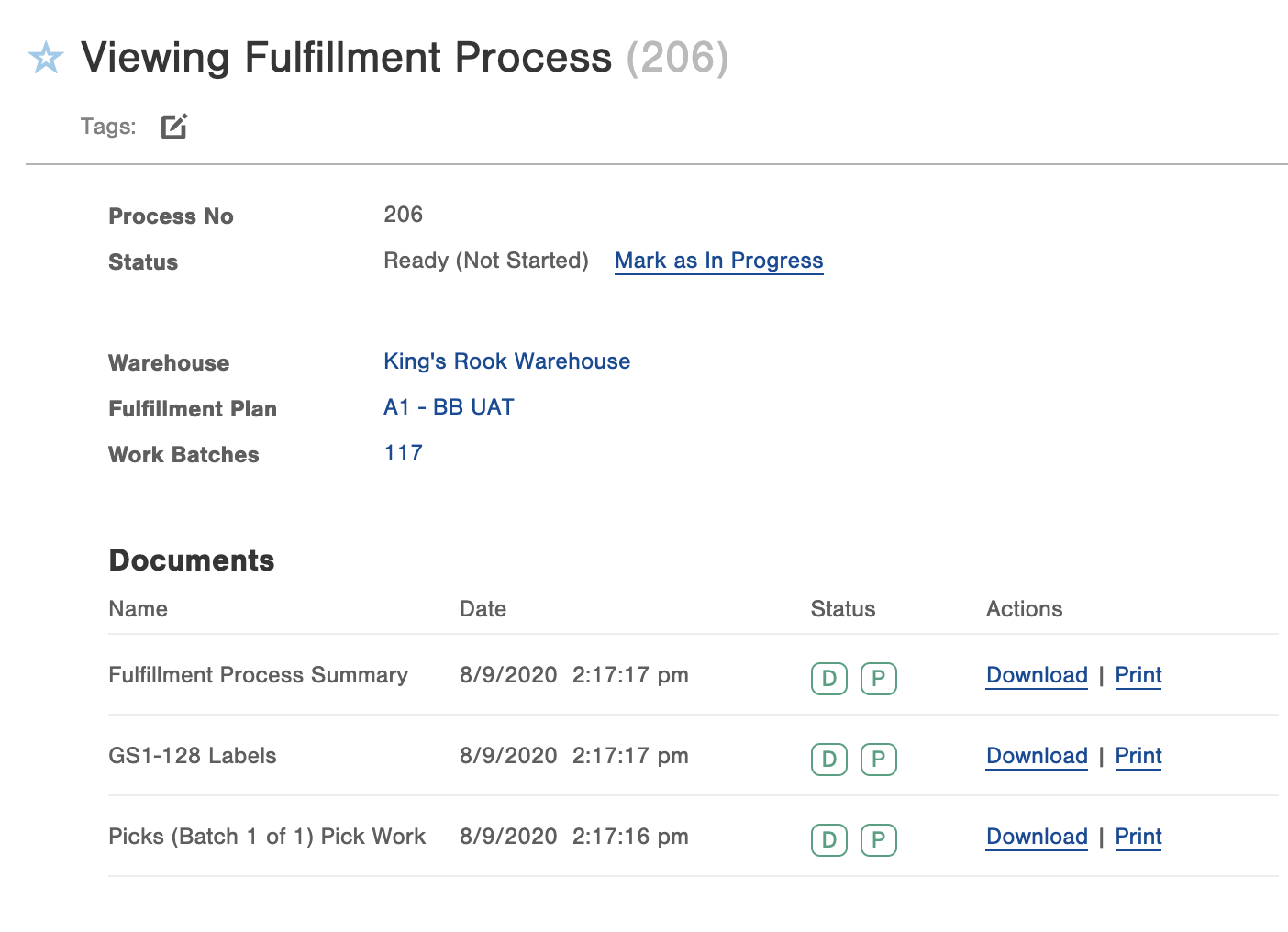Click the favorite star icon beside the title

(46, 58)
